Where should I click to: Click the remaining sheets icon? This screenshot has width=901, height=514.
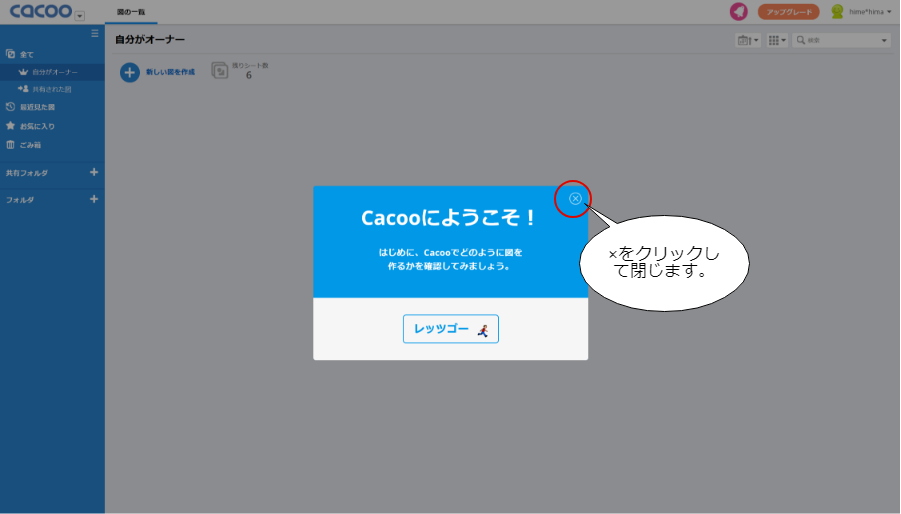pyautogui.click(x=220, y=71)
